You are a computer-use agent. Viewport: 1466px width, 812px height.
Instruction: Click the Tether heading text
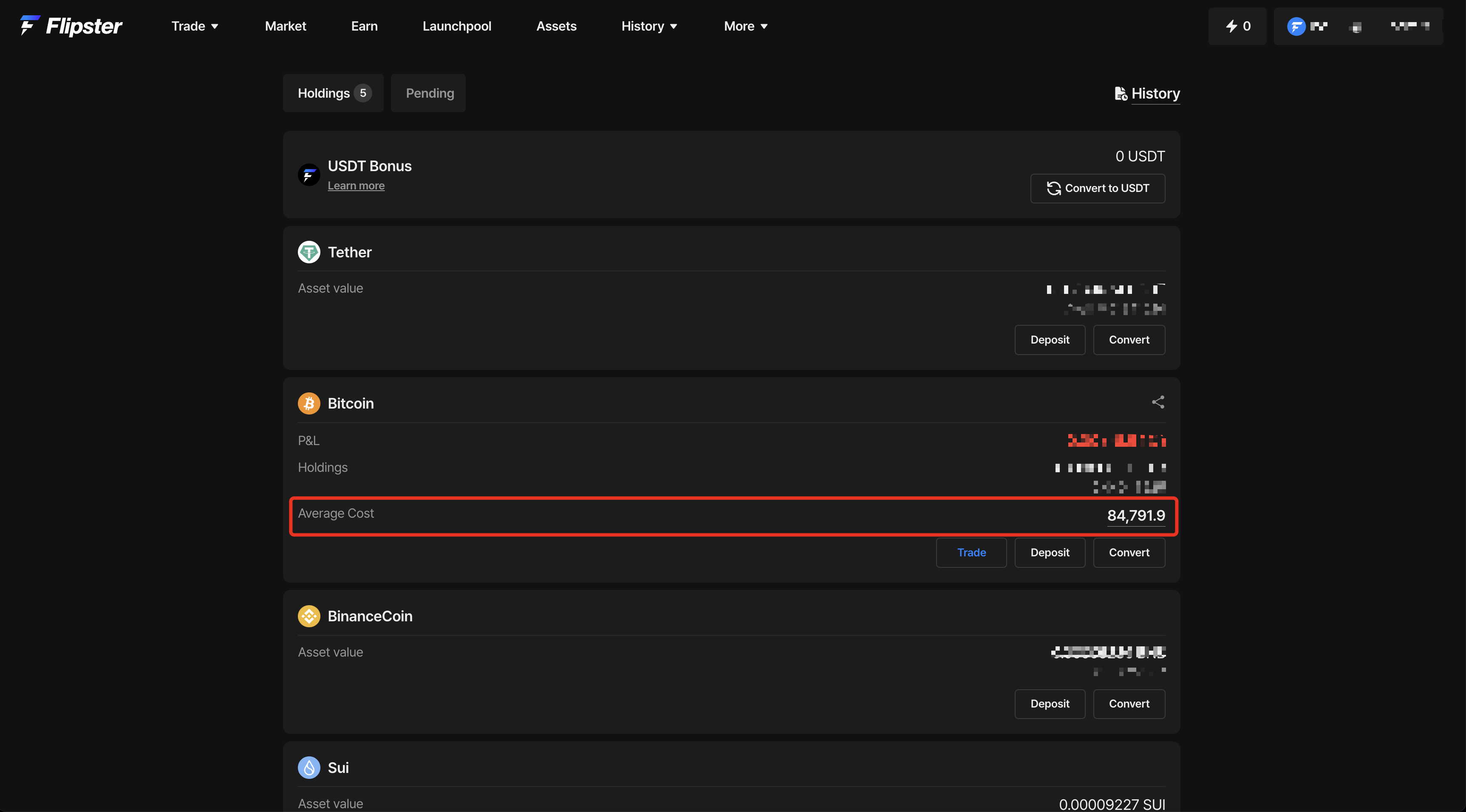[349, 252]
